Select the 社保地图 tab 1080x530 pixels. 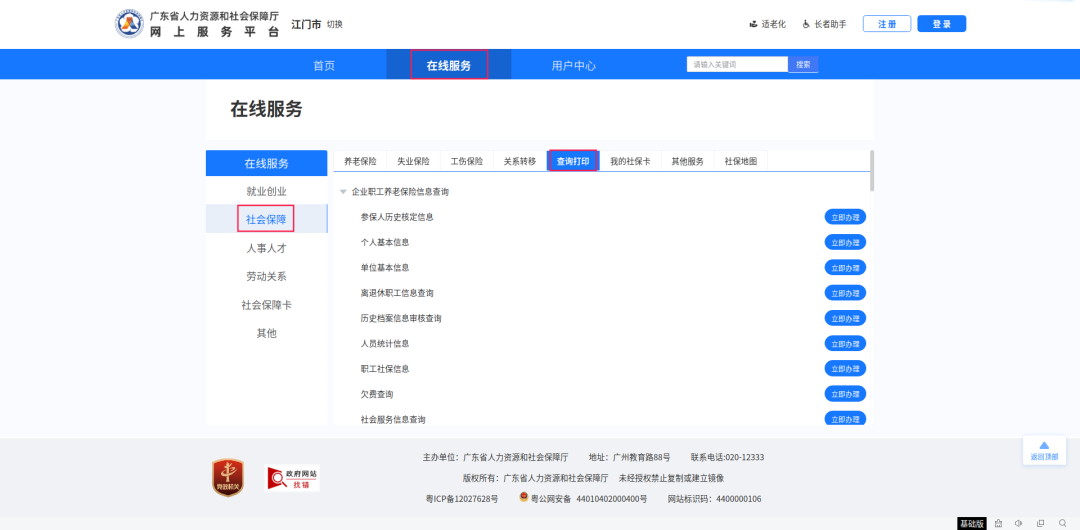[x=740, y=161]
